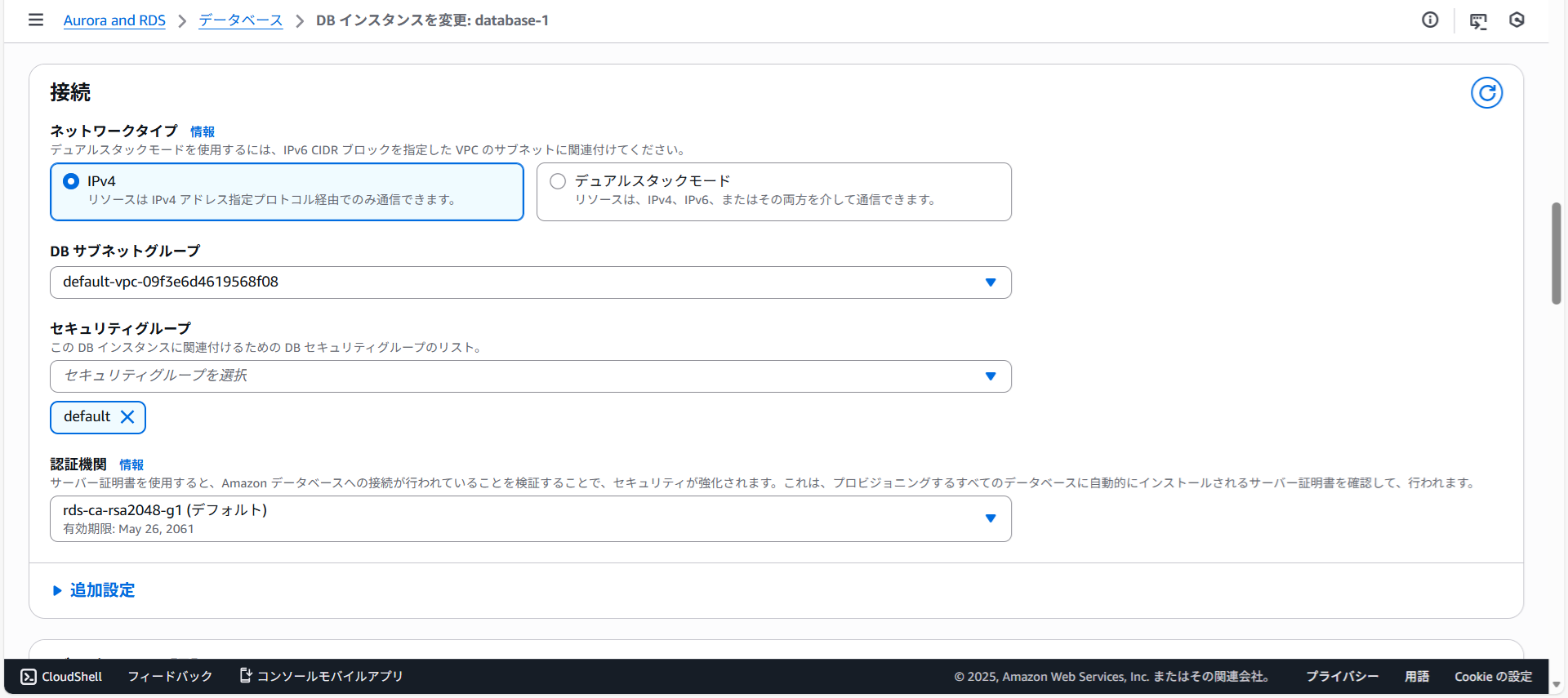Open コンソールモバイルアプリ link in footer
The height and width of the screenshot is (698, 1568).
pos(322,677)
